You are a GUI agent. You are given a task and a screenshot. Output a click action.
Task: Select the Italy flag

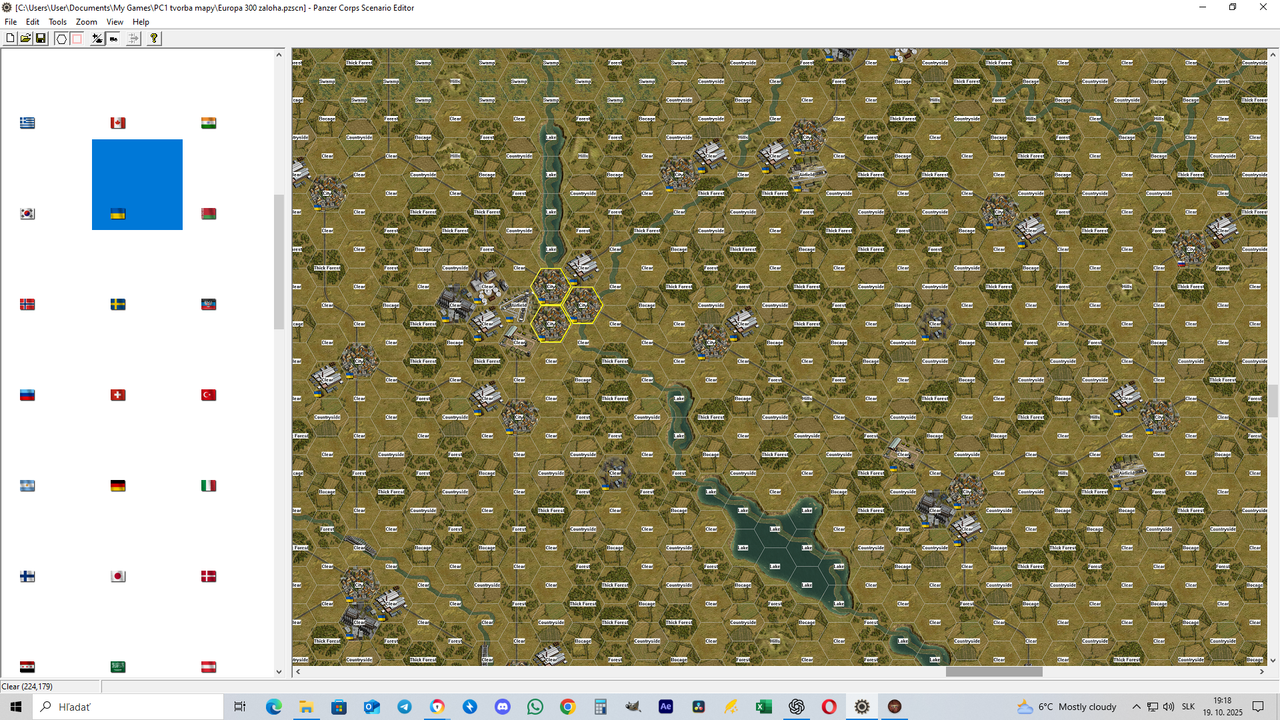pyautogui.click(x=208, y=486)
